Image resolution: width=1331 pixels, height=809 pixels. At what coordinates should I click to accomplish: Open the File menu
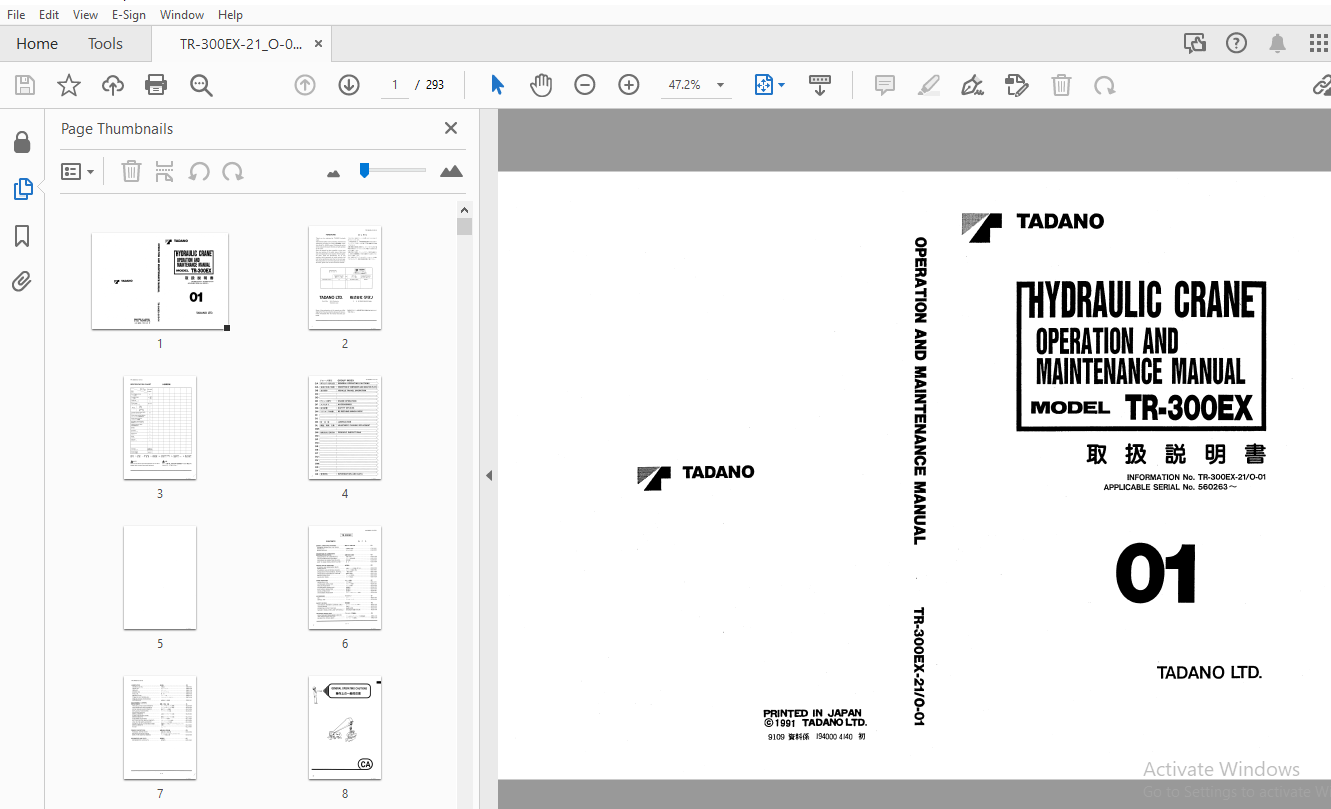pyautogui.click(x=16, y=14)
